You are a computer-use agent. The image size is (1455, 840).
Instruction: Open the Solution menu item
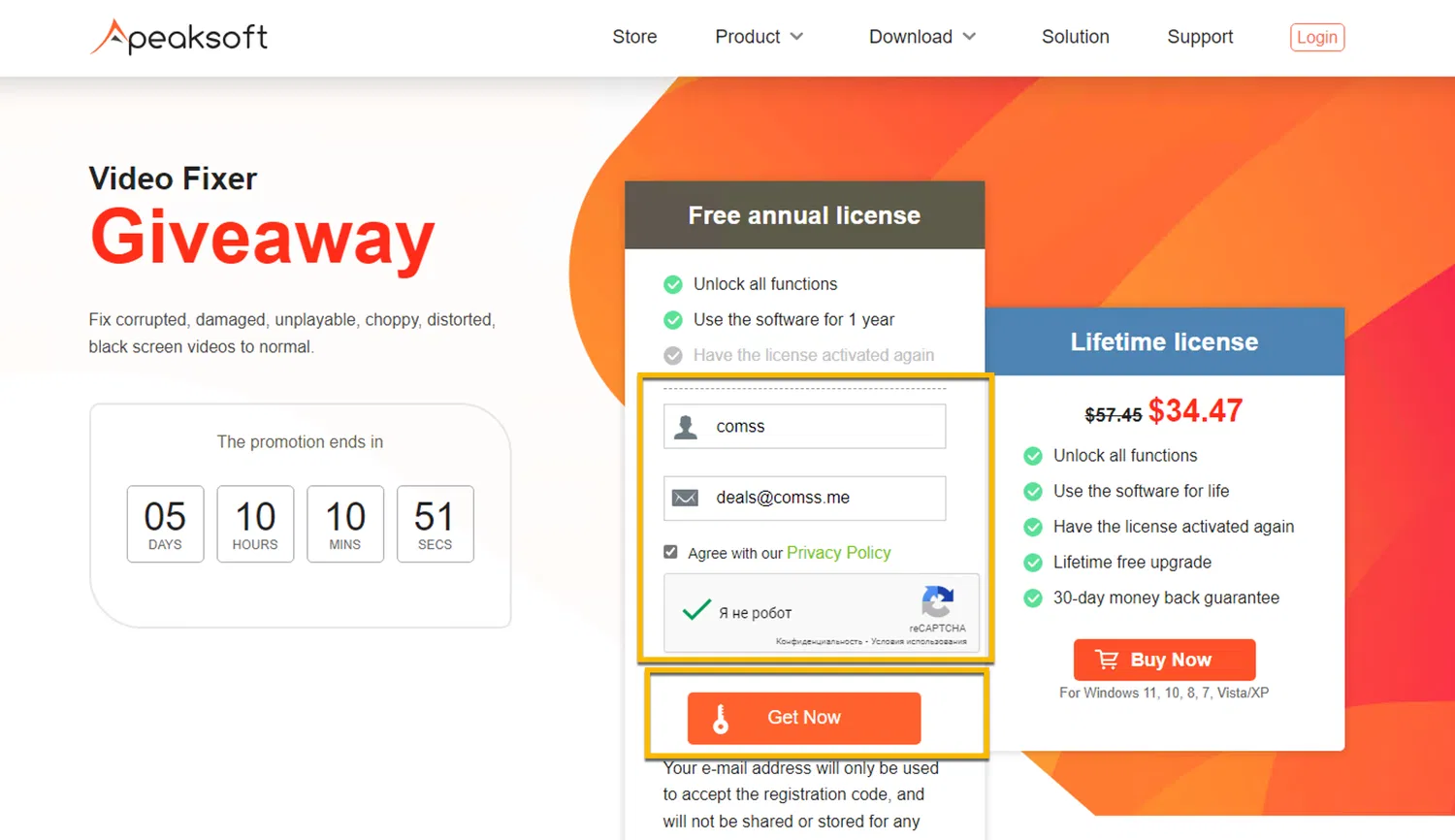click(x=1075, y=37)
